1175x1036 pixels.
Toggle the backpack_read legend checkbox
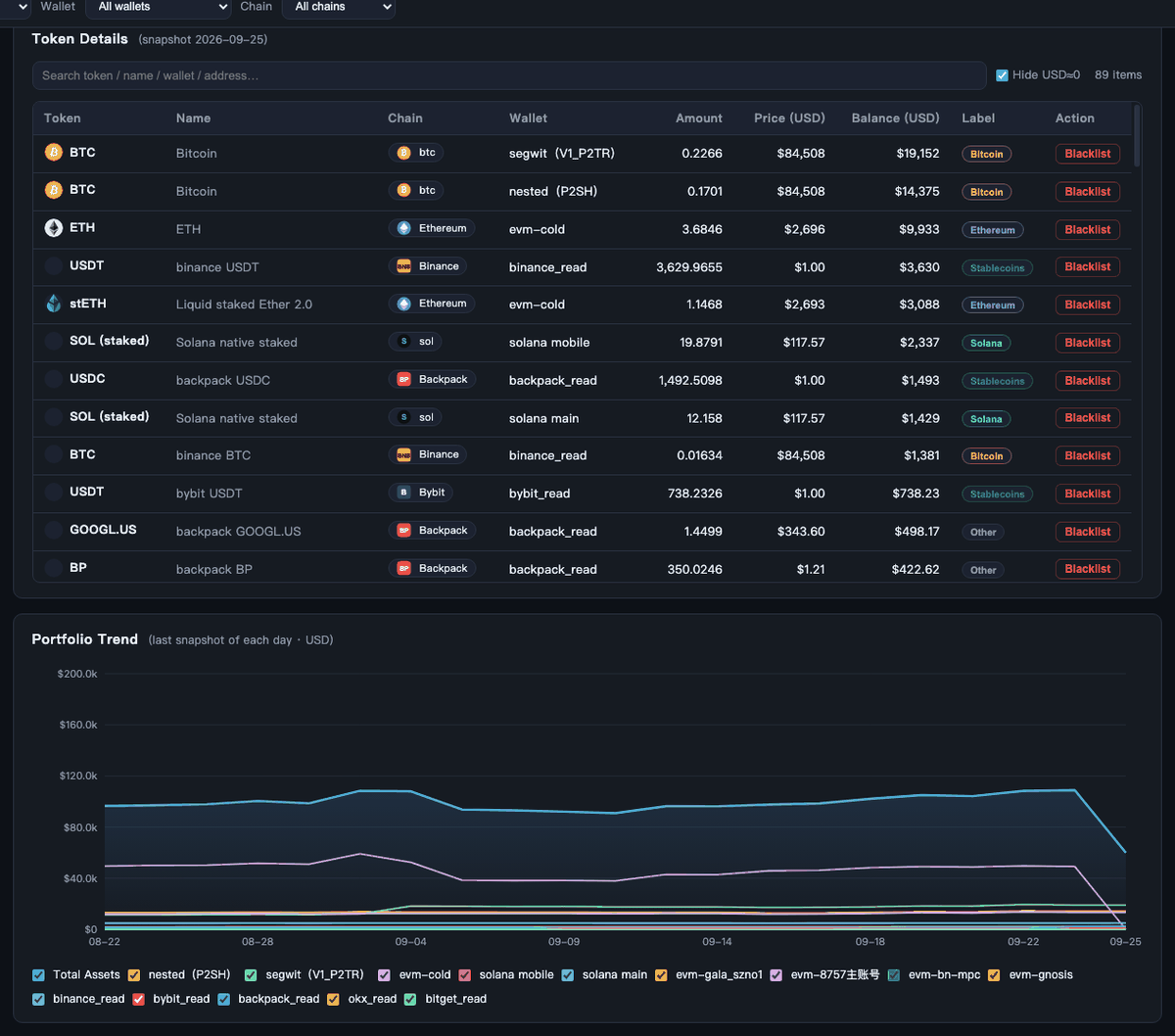coord(223,1000)
